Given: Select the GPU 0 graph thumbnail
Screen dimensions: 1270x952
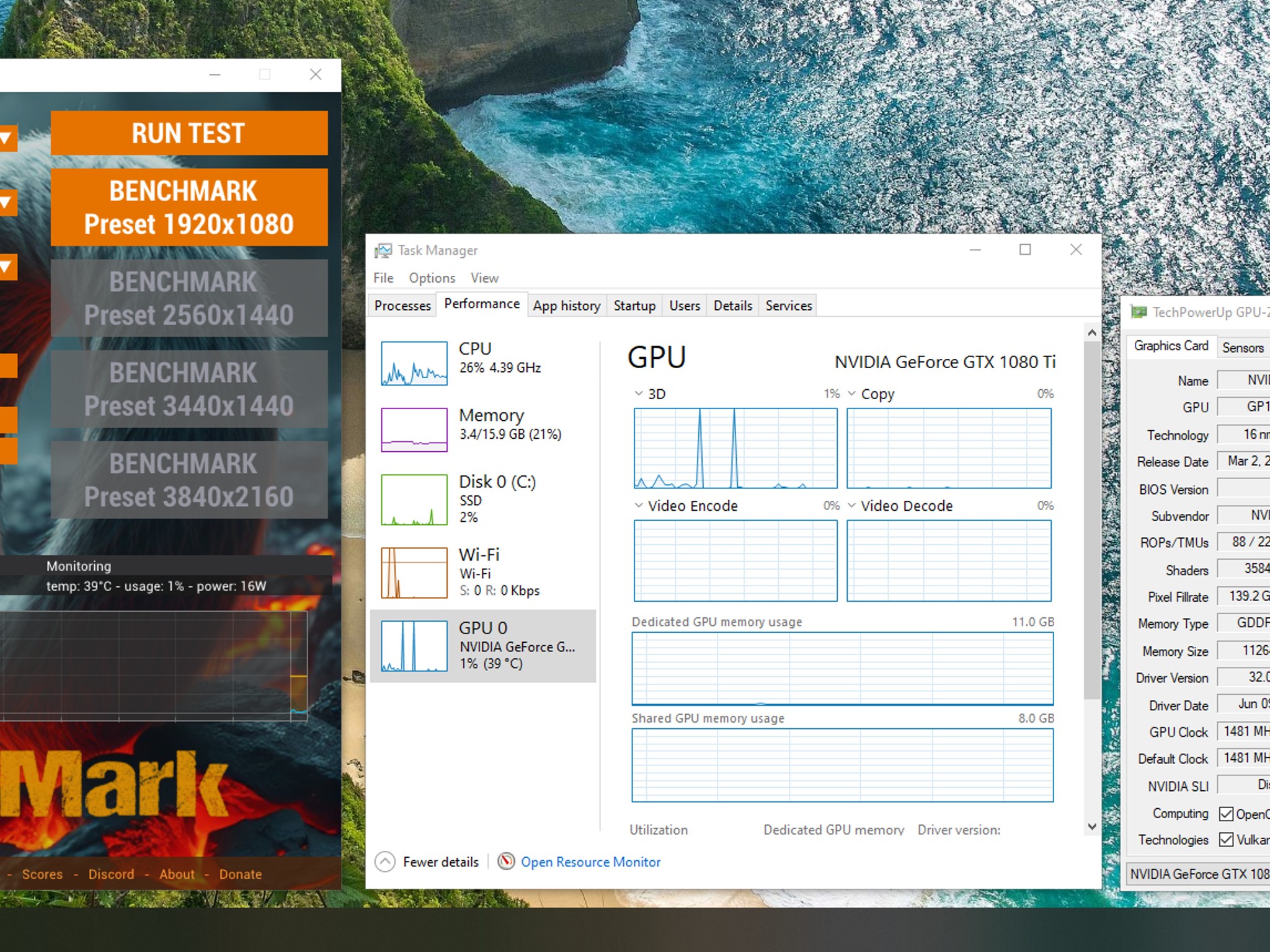Looking at the screenshot, I should (x=414, y=646).
